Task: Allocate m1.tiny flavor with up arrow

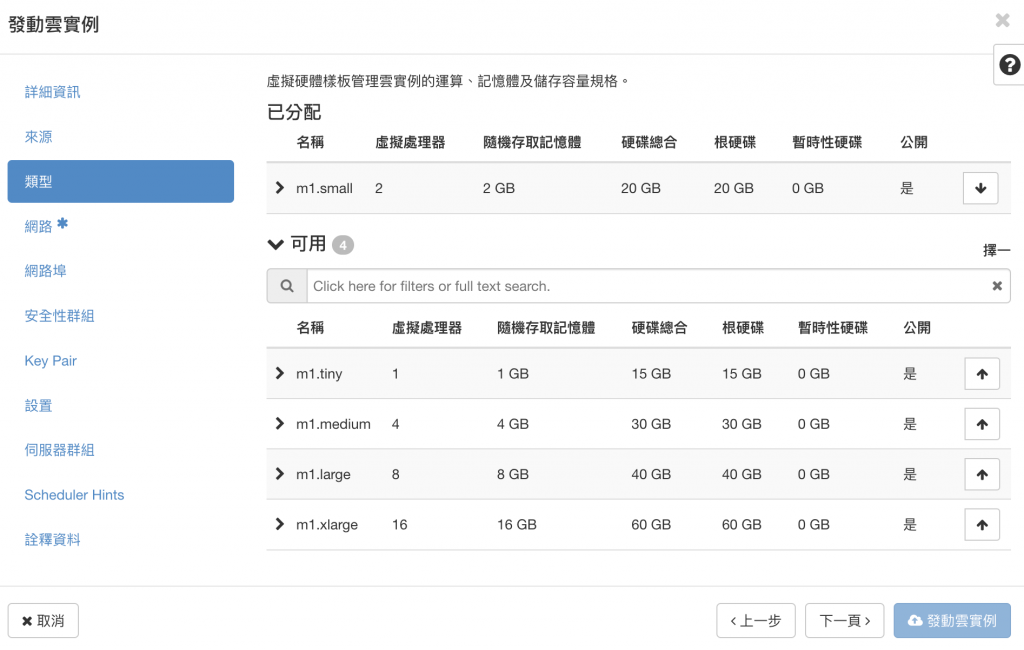Action: pos(982,374)
